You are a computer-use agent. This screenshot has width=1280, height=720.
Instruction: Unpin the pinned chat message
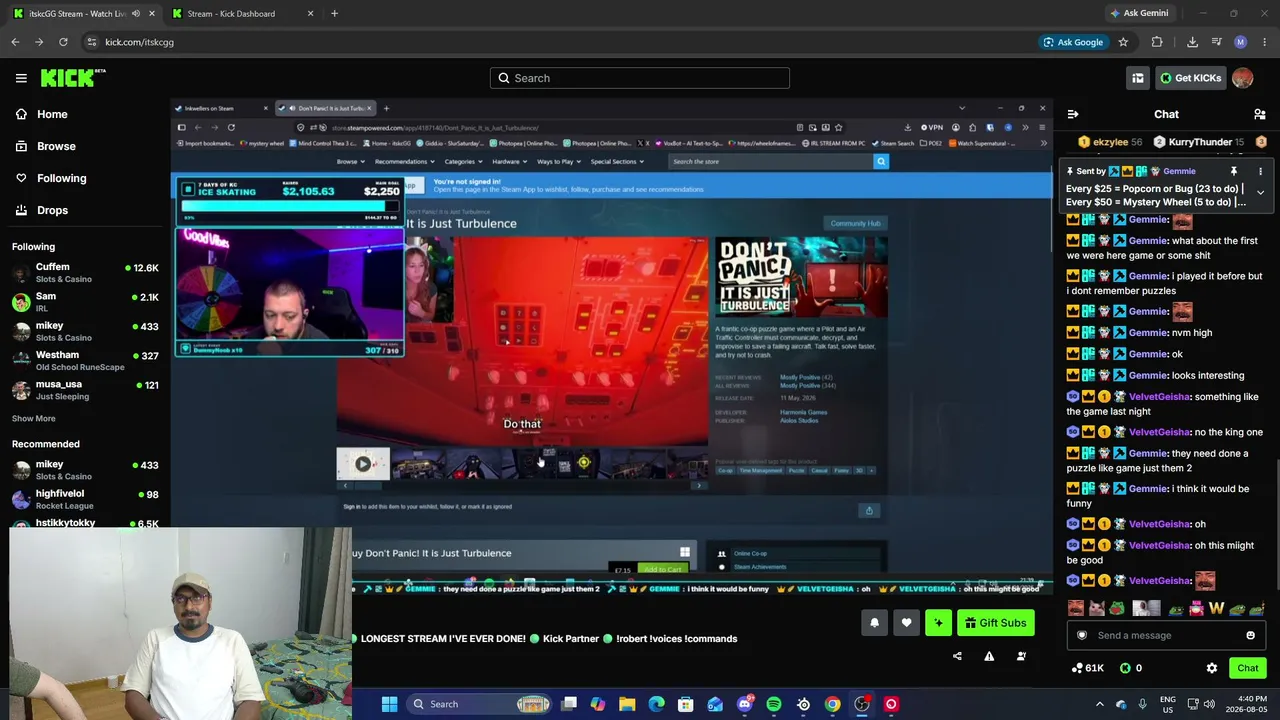[x=1234, y=171]
